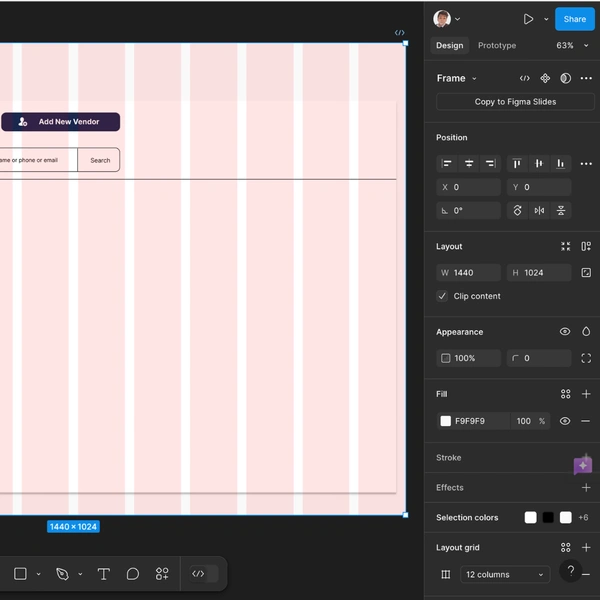
Task: Toggle layer visibility eye in Appearance
Action: 565,332
